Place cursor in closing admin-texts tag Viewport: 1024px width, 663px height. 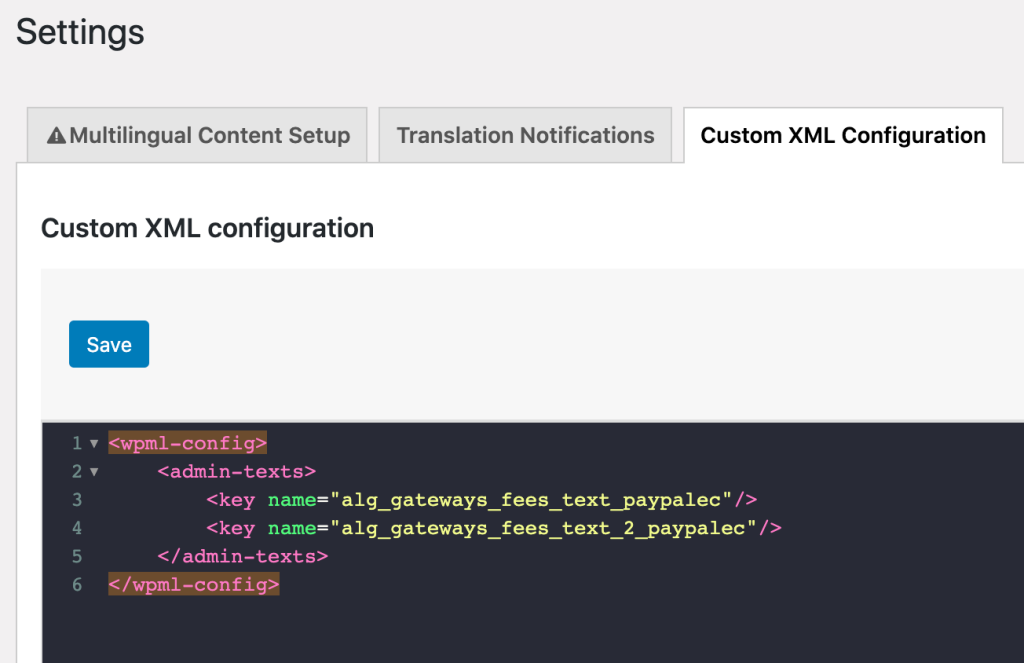coord(242,557)
